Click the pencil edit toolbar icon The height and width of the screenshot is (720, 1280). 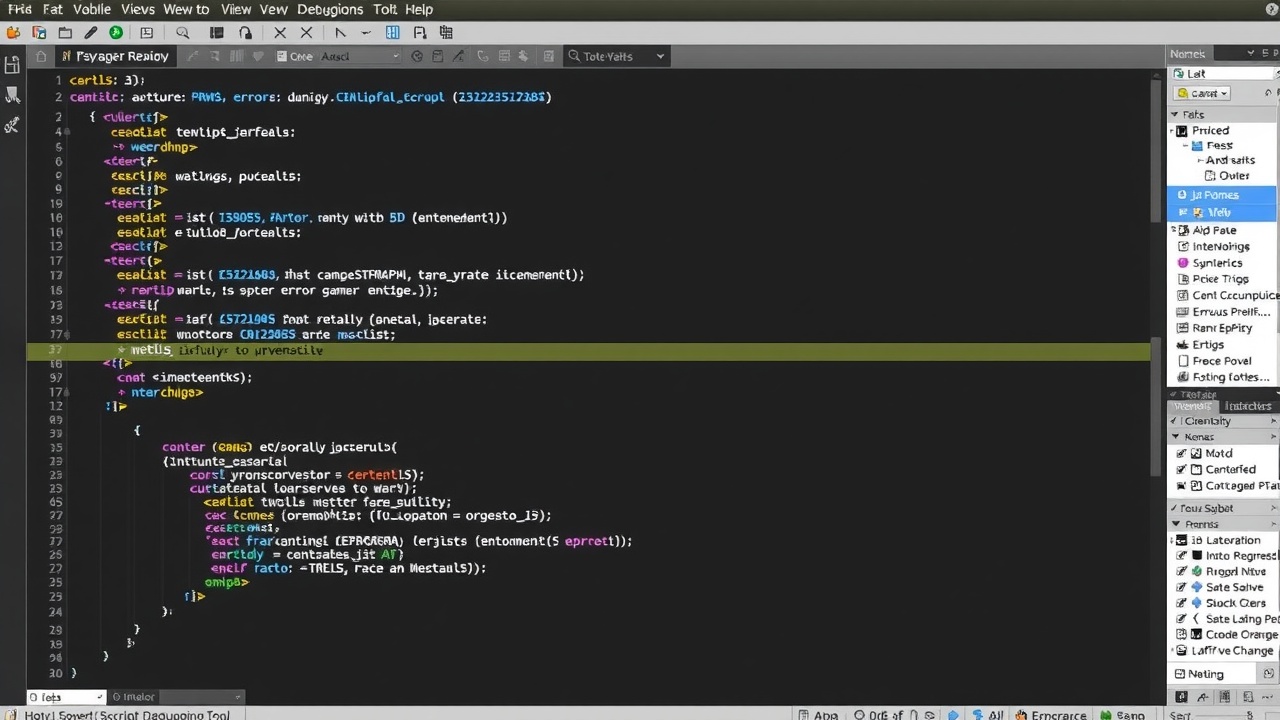click(x=91, y=33)
